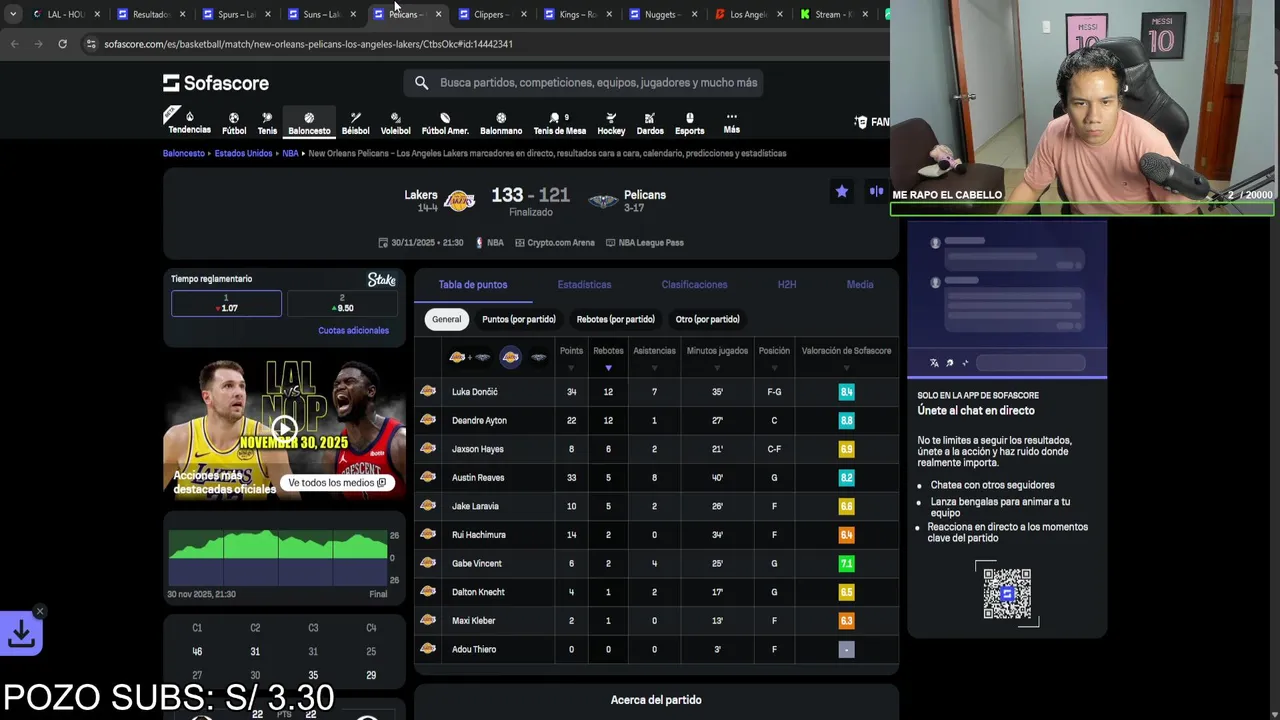Favorite this match with the star icon
This screenshot has width=1280, height=720.
pyautogui.click(x=842, y=191)
